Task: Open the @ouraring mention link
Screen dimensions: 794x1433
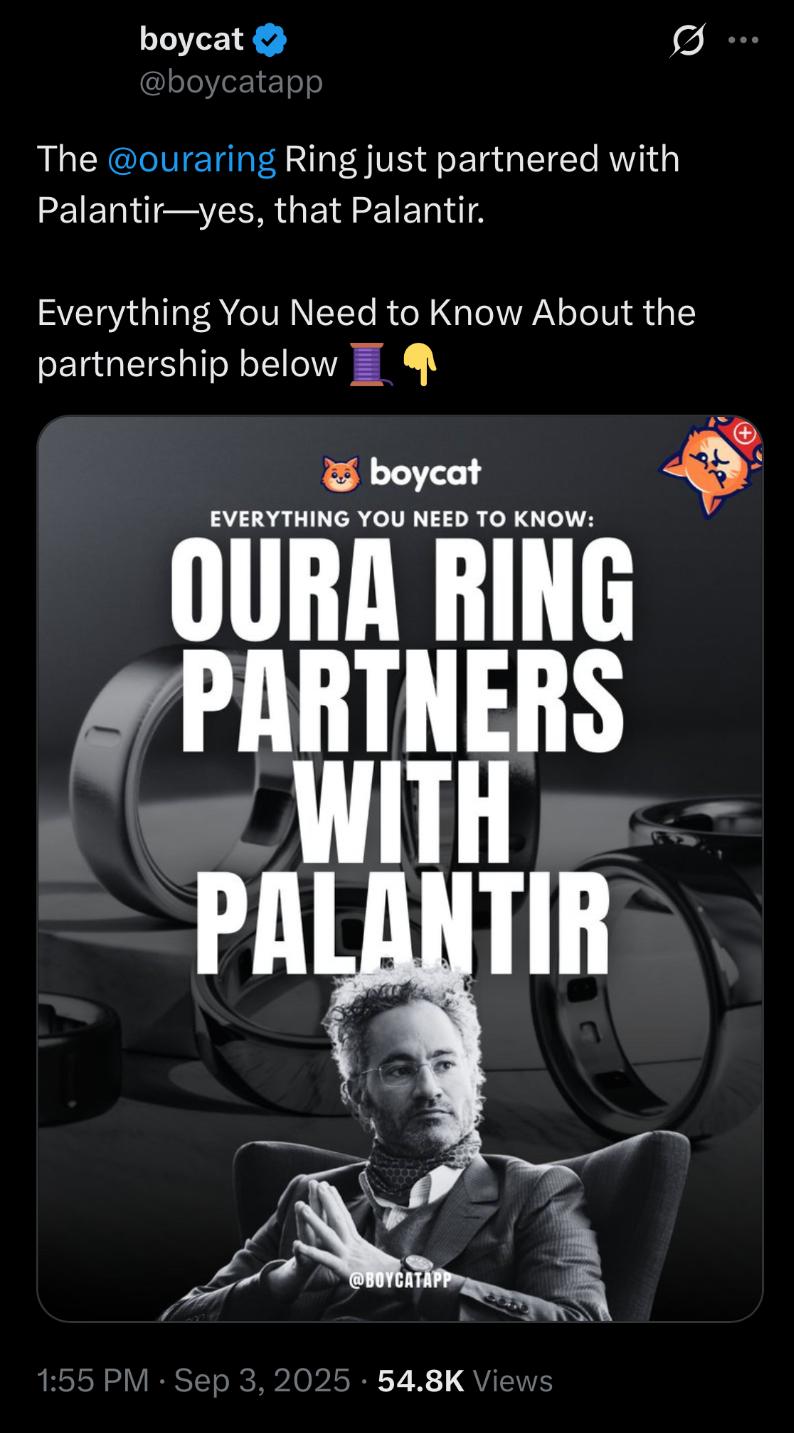Action: [191, 159]
